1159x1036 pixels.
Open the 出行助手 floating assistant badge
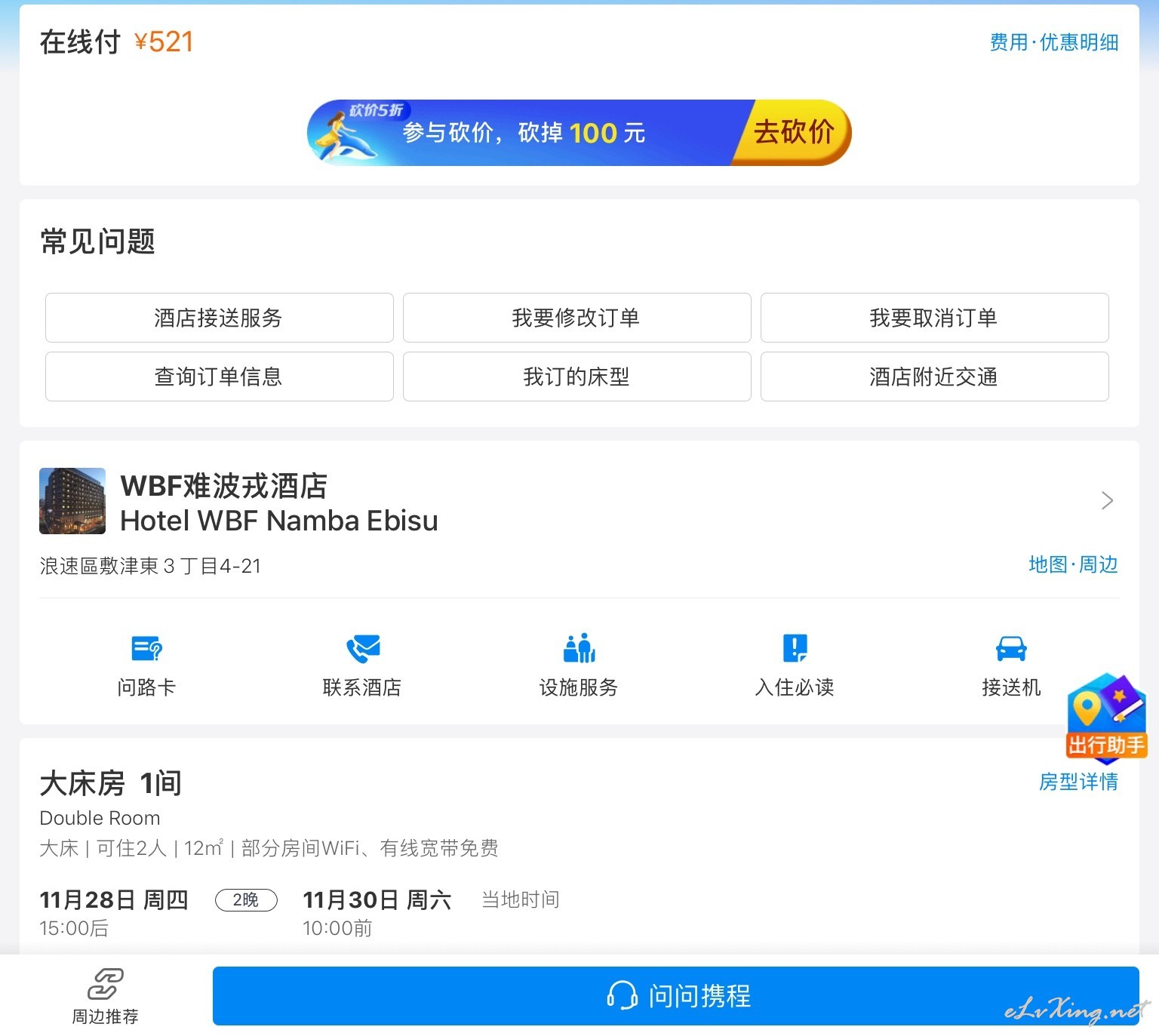[x=1106, y=717]
